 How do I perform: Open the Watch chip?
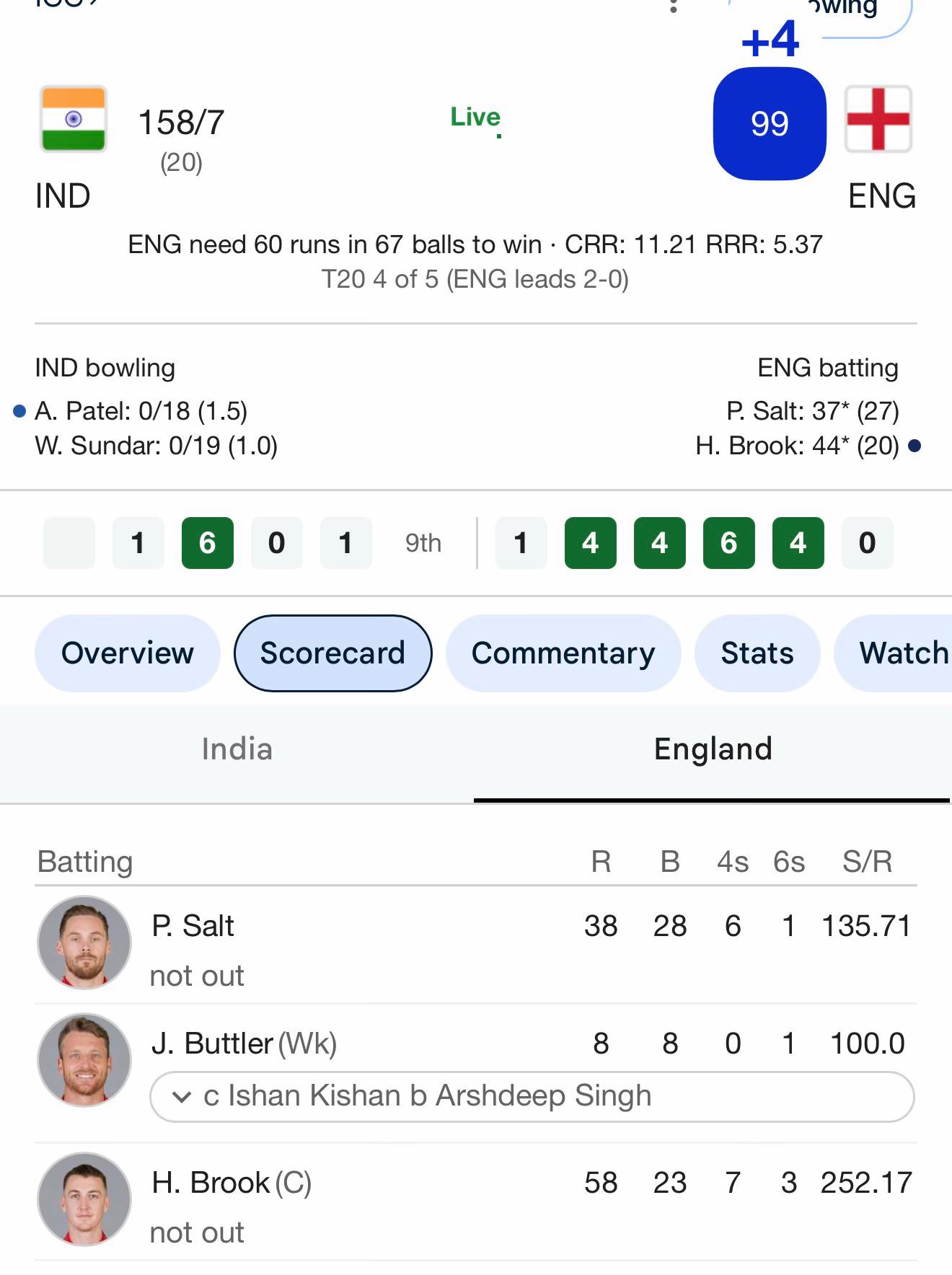(894, 653)
